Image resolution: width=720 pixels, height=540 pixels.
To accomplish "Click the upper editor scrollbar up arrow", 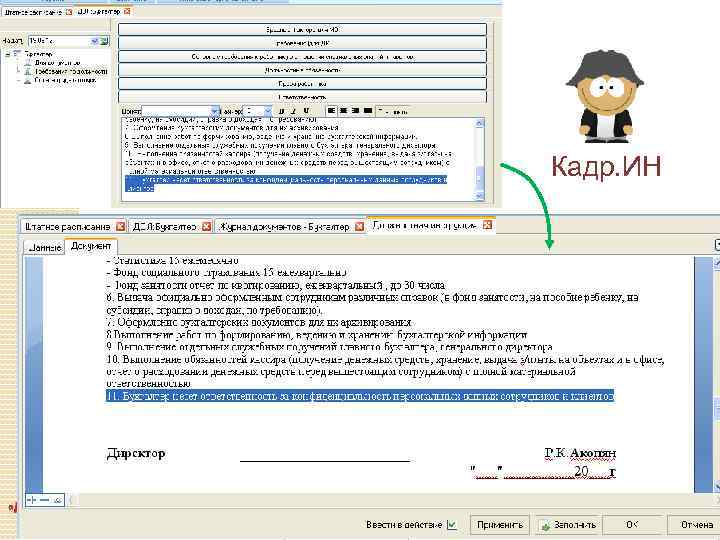I will [x=479, y=123].
